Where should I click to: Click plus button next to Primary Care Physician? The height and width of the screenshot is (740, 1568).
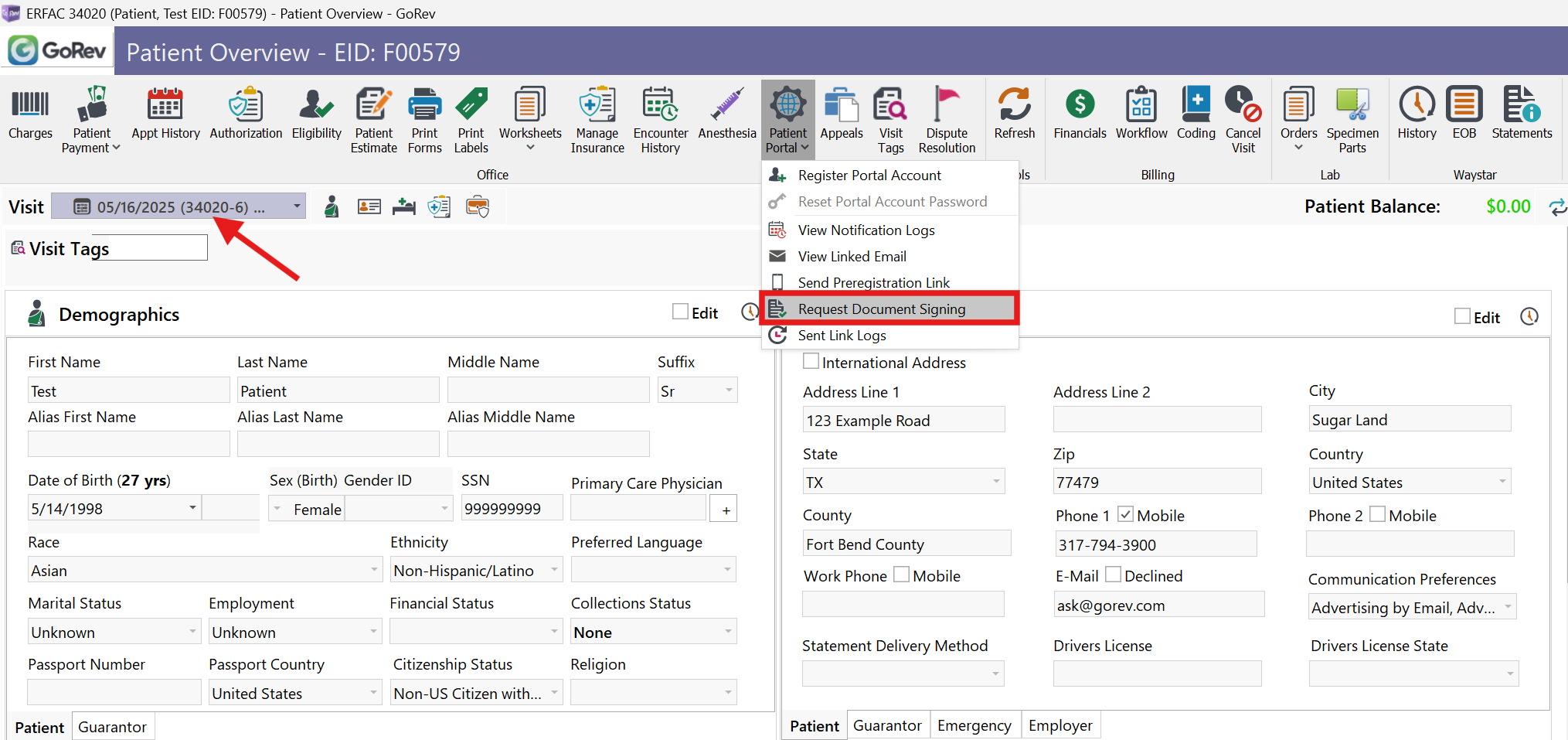point(725,510)
